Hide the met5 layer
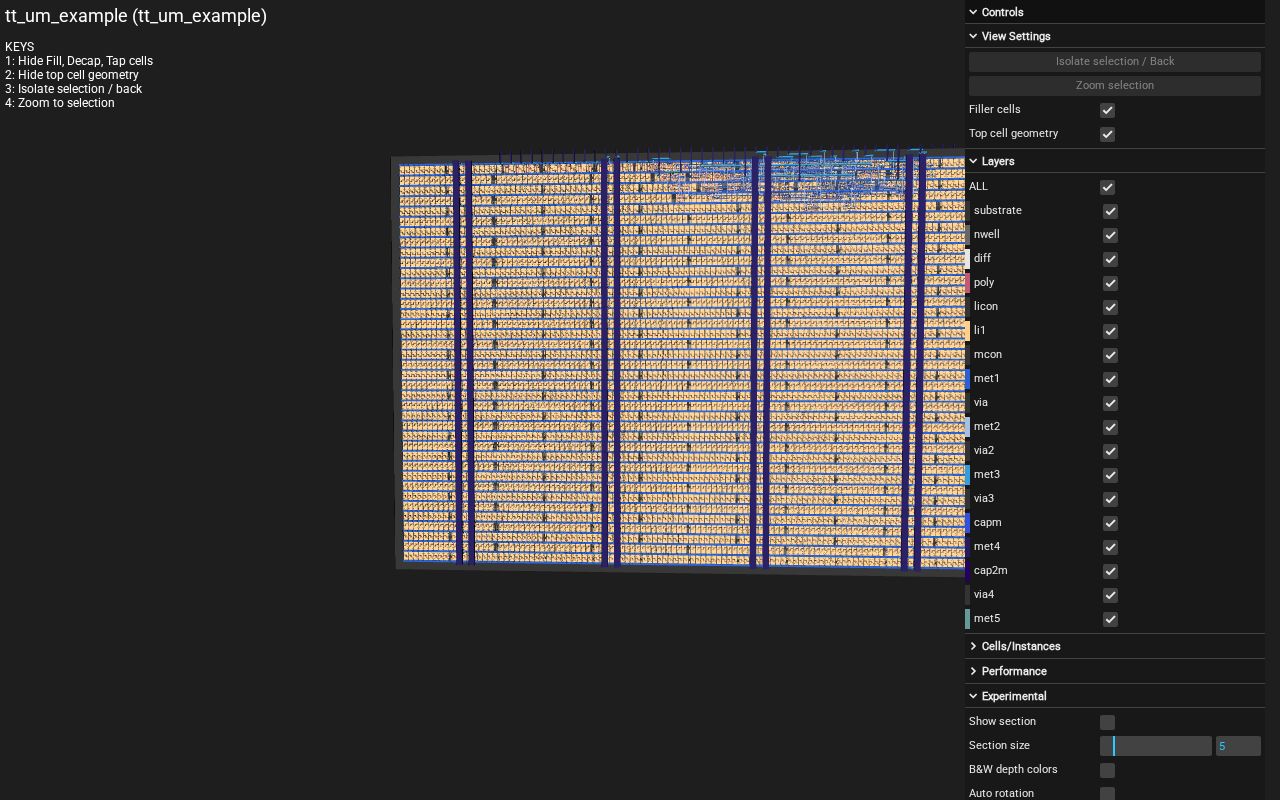This screenshot has width=1280, height=800. click(1110, 619)
